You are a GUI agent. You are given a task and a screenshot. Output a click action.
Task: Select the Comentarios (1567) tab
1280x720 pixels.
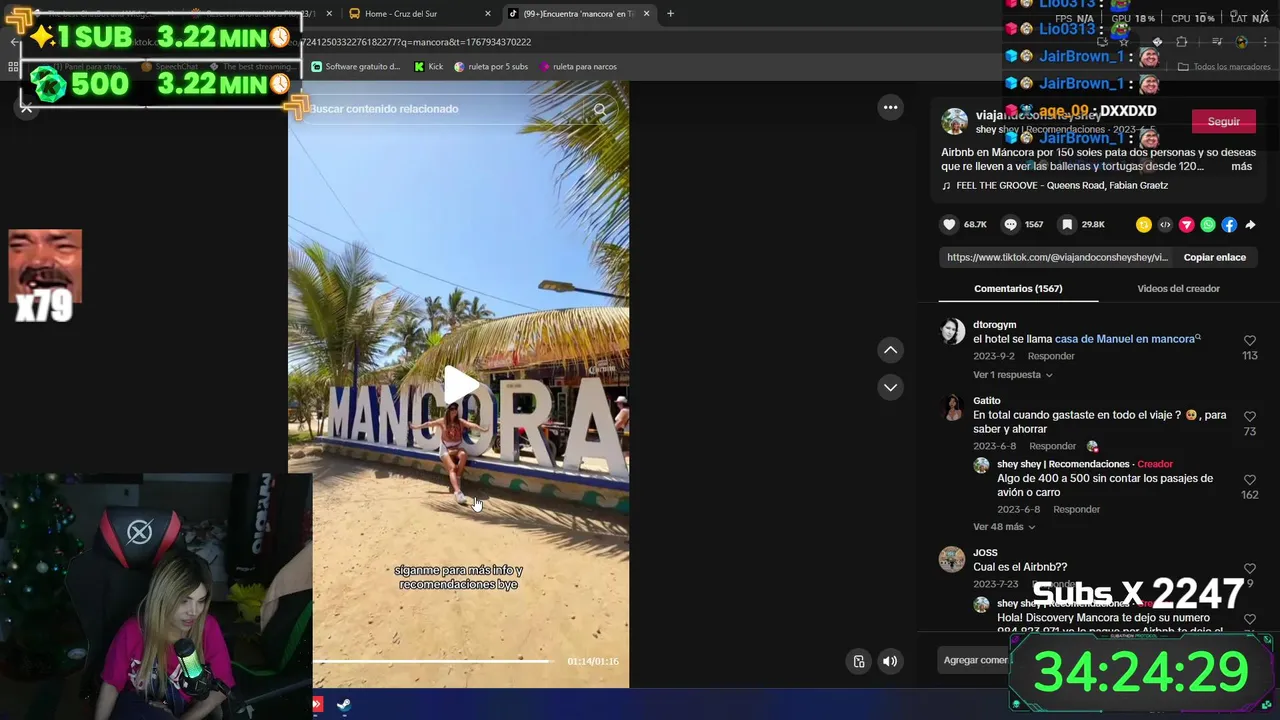pos(1018,288)
